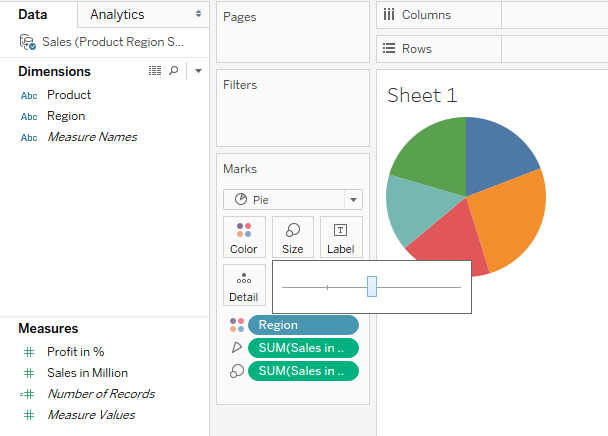Click the Color marks card button

point(243,237)
